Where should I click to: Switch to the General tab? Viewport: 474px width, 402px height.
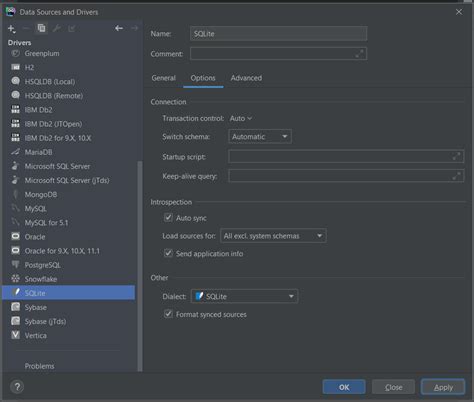click(x=163, y=78)
